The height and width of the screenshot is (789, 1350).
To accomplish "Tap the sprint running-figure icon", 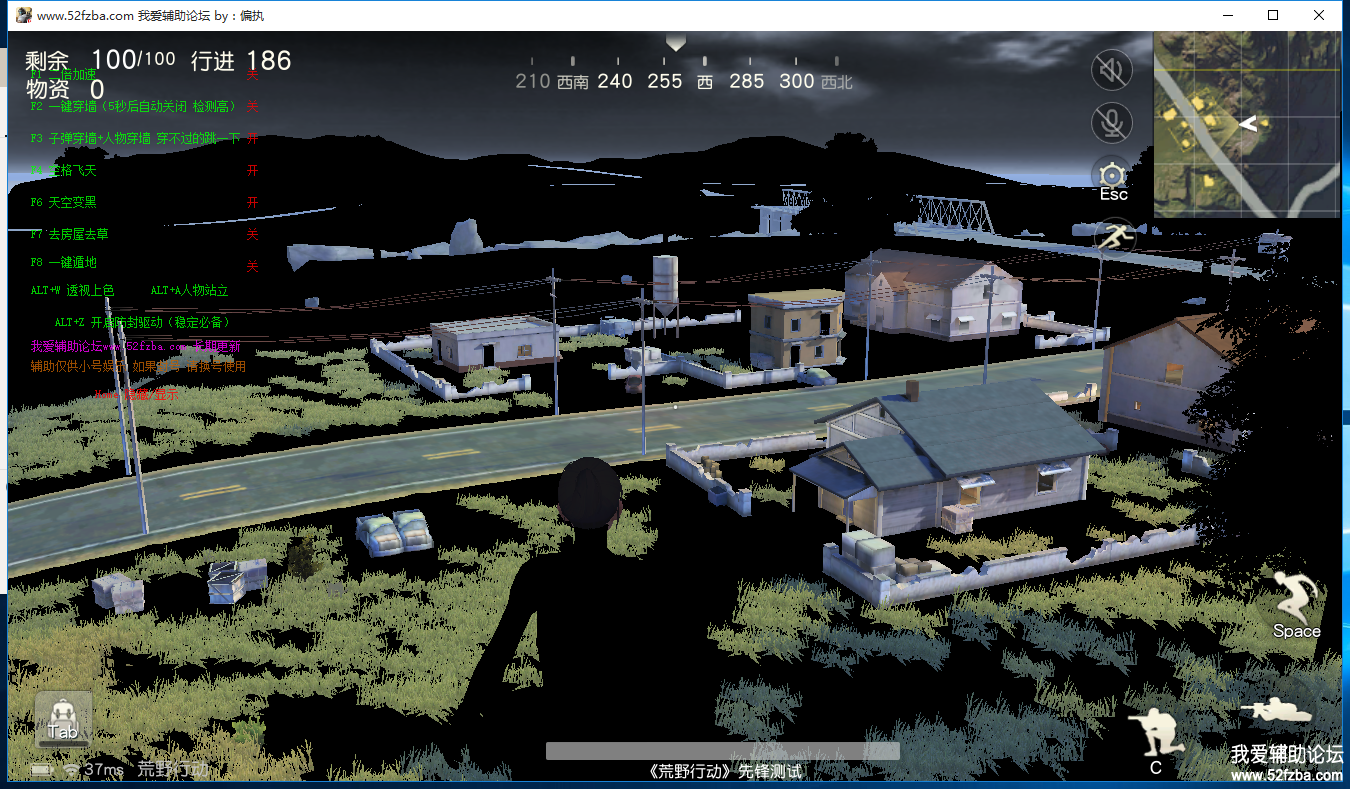I will pyautogui.click(x=1113, y=238).
